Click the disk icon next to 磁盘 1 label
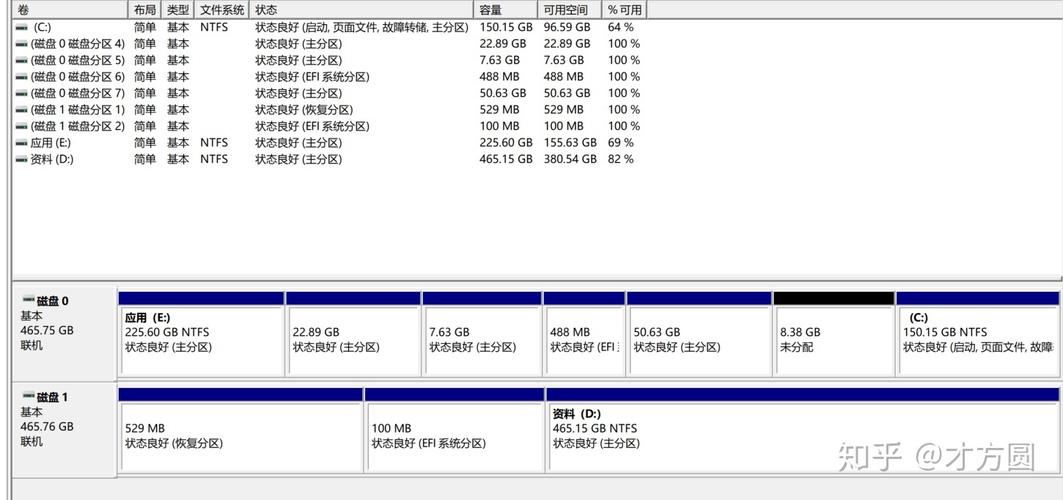 click(28, 396)
